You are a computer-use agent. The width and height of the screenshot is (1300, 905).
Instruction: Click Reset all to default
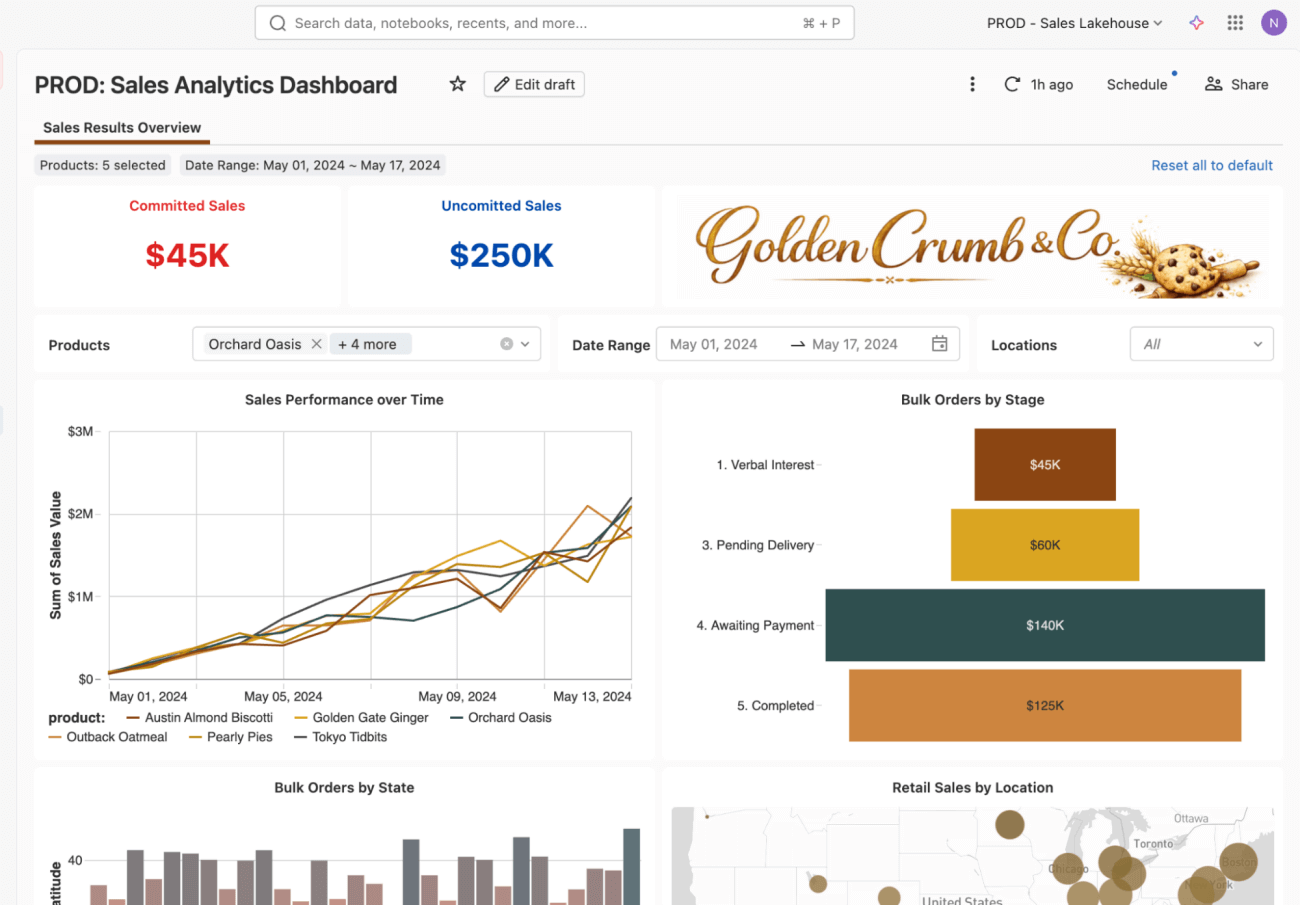point(1212,165)
